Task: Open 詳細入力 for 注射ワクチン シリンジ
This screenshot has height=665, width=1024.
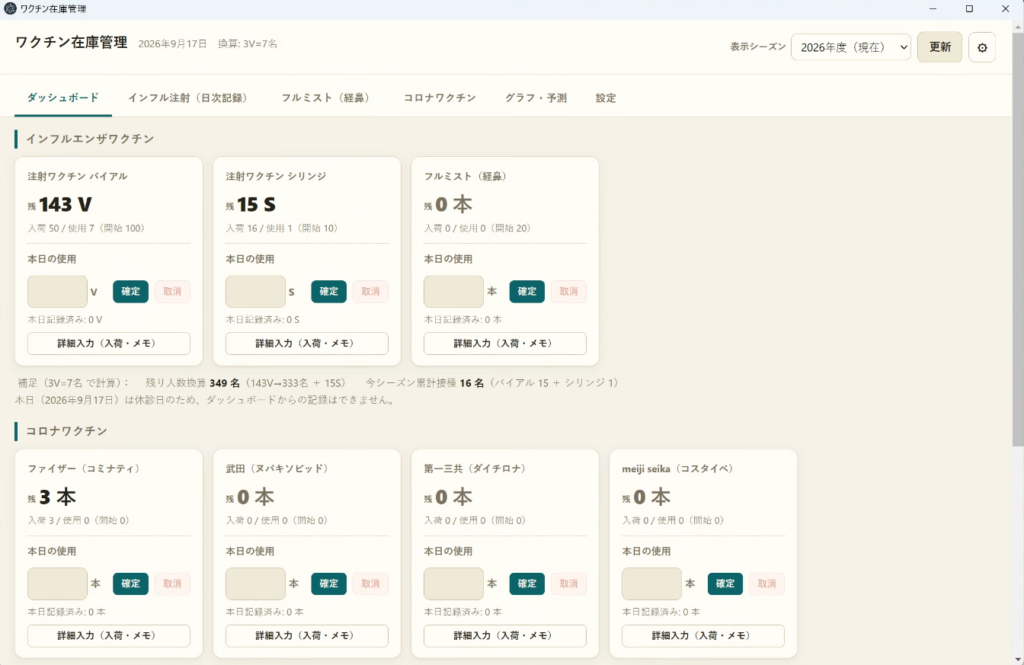Action: click(x=307, y=344)
